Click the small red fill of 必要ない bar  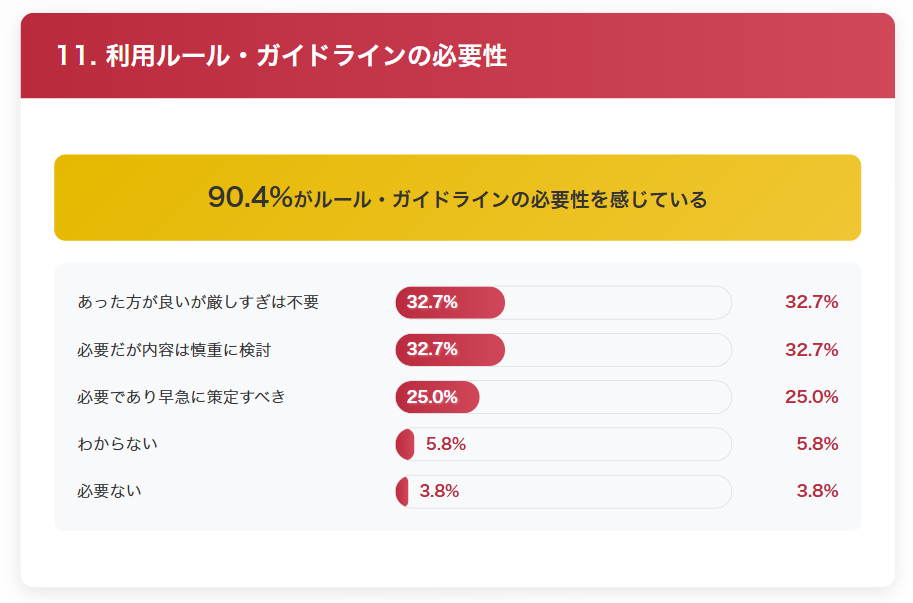(x=402, y=491)
